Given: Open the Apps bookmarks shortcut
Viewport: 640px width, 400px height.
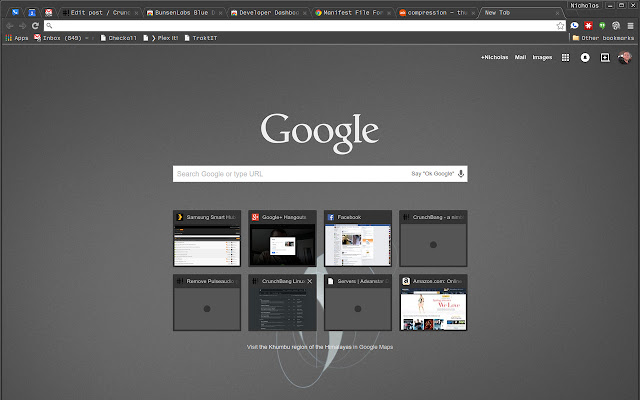Looking at the screenshot, I should (17, 38).
